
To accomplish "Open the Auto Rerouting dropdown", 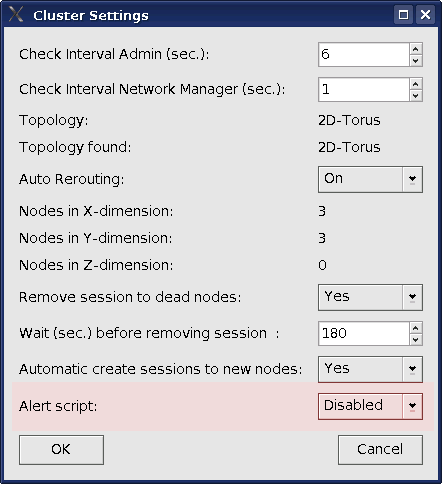I will click(412, 179).
